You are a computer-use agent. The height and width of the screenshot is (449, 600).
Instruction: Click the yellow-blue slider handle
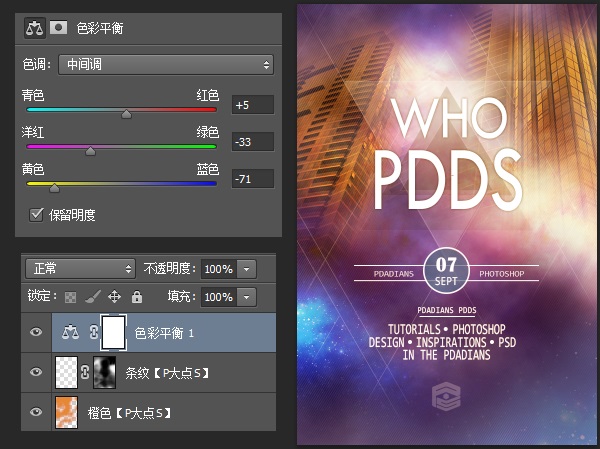(x=54, y=188)
